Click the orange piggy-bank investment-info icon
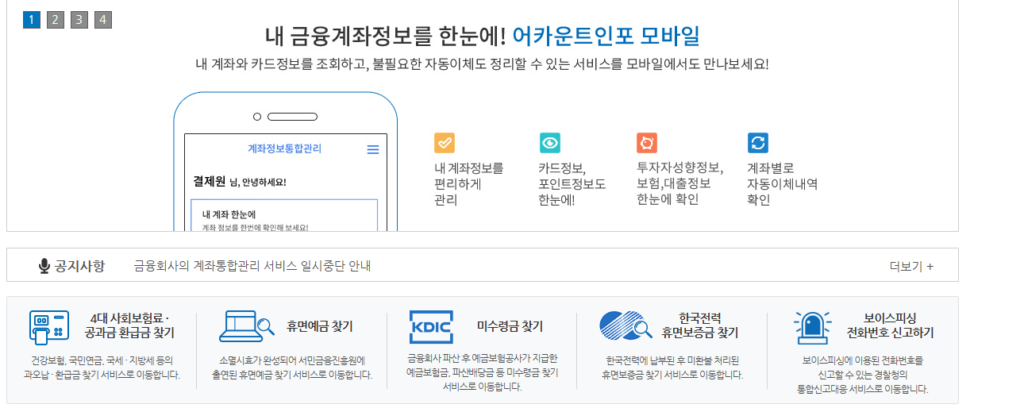 (x=647, y=142)
